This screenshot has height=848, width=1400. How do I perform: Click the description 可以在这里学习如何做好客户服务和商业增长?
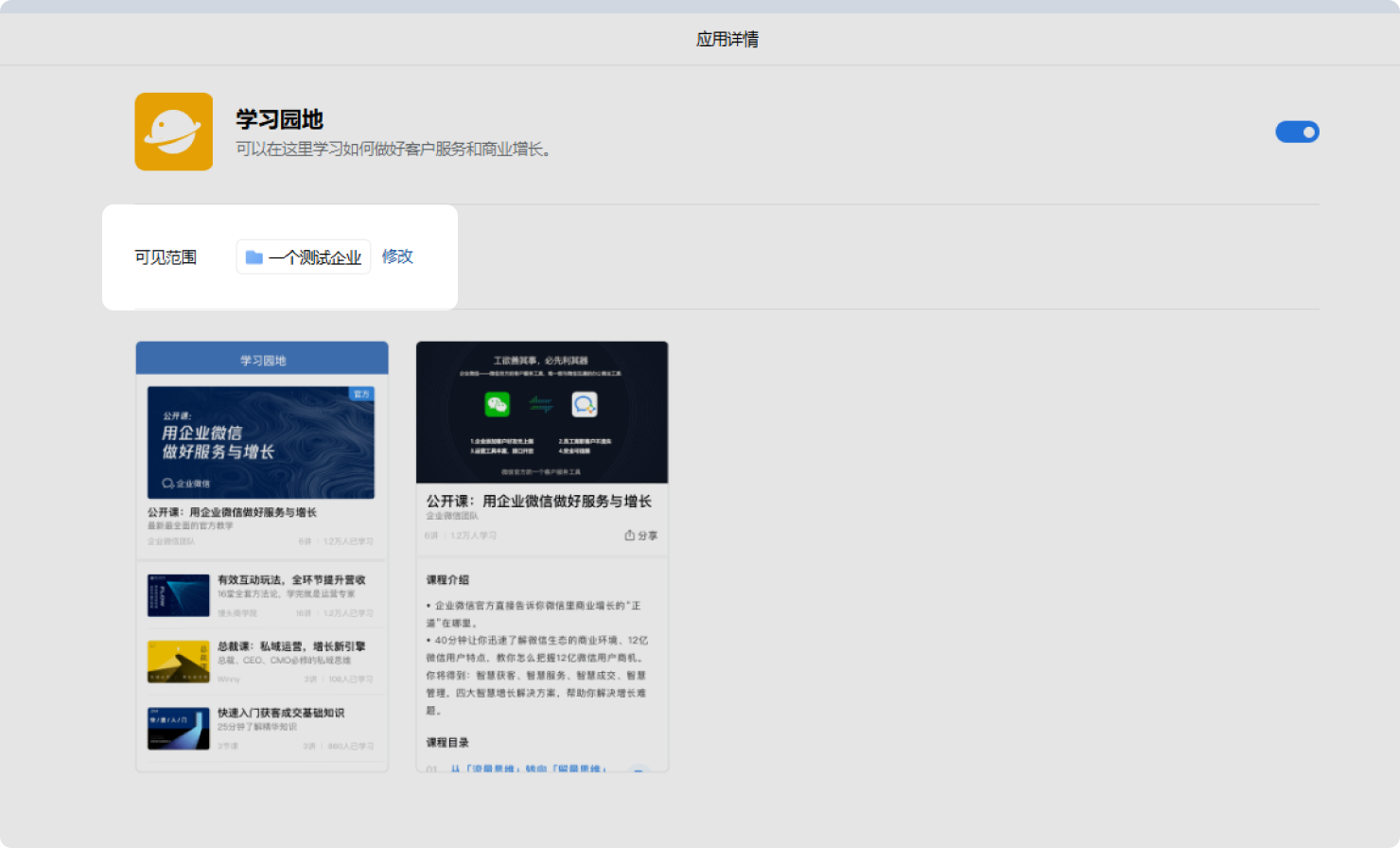394,150
